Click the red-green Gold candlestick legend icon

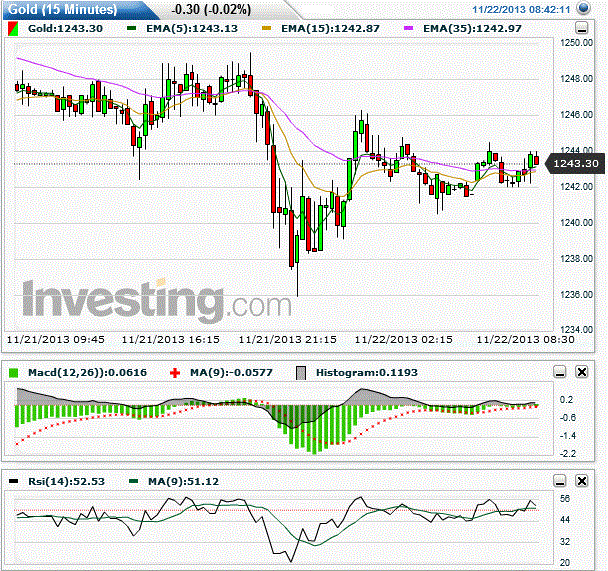pyautogui.click(x=13, y=29)
